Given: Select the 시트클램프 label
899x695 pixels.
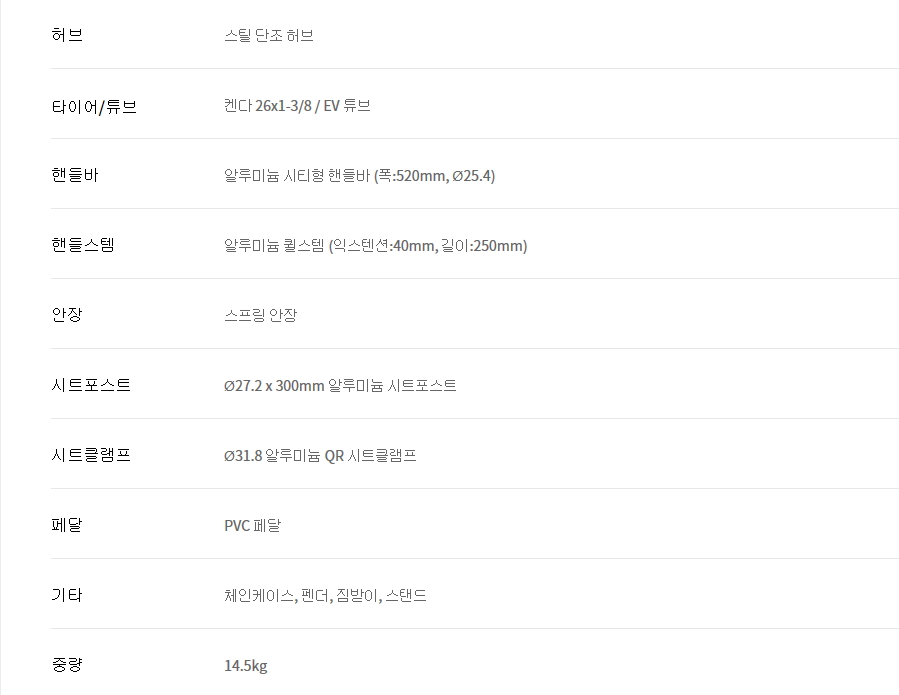Looking at the screenshot, I should point(91,456).
